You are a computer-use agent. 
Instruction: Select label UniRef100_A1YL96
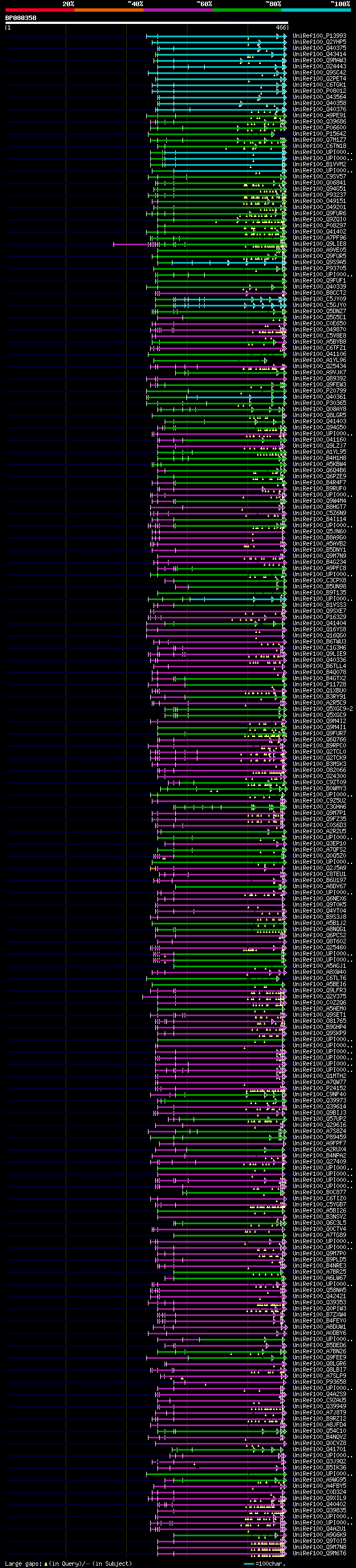(x=319, y=360)
